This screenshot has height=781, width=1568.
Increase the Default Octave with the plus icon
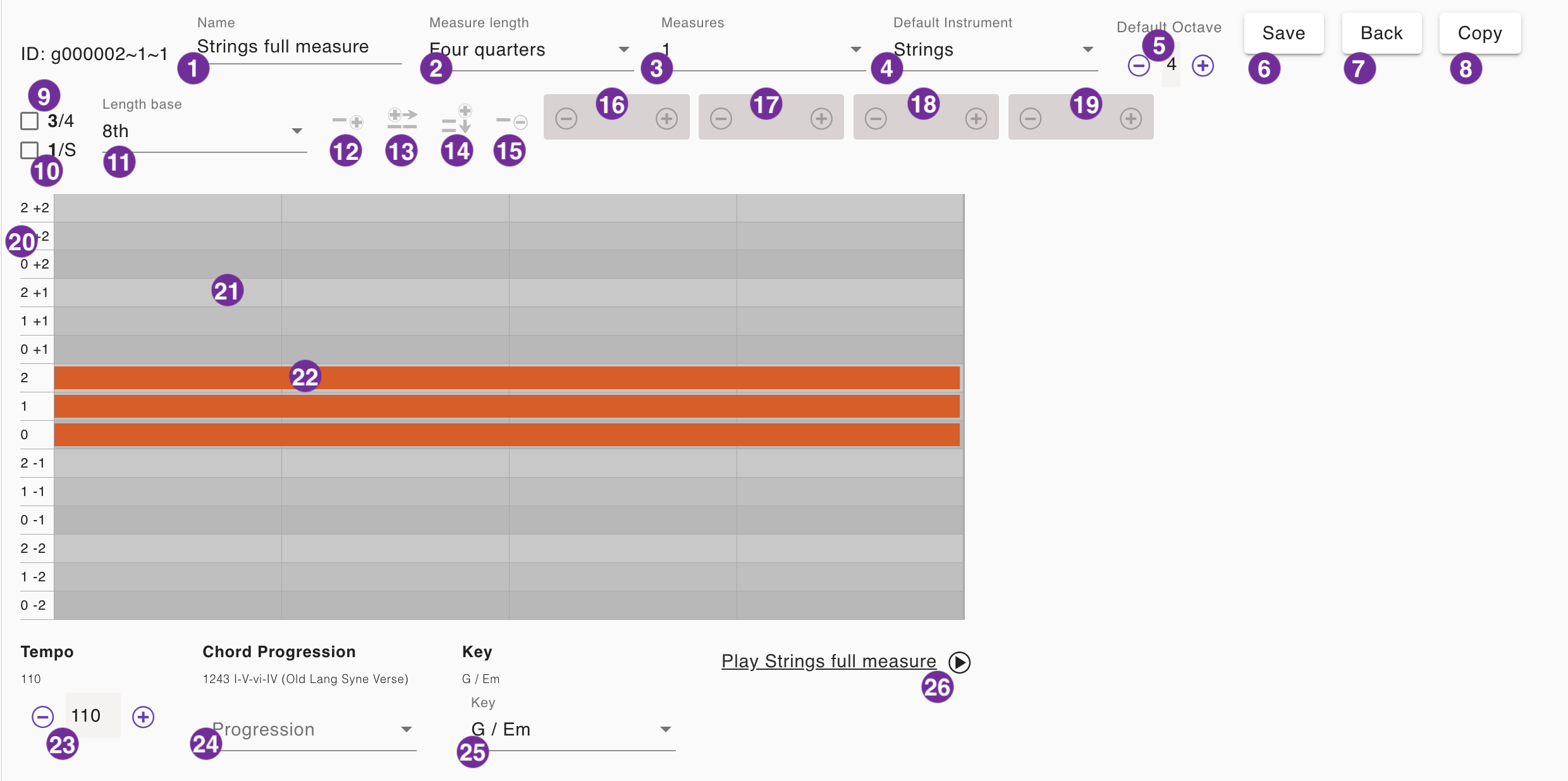pos(1203,66)
